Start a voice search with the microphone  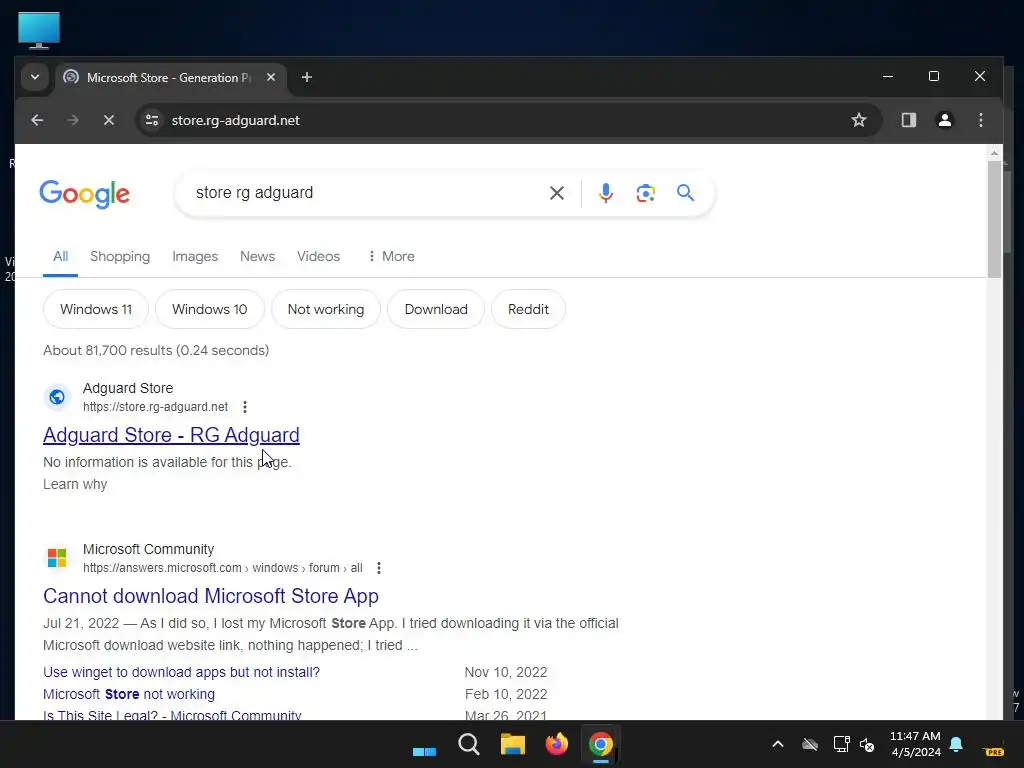(605, 193)
